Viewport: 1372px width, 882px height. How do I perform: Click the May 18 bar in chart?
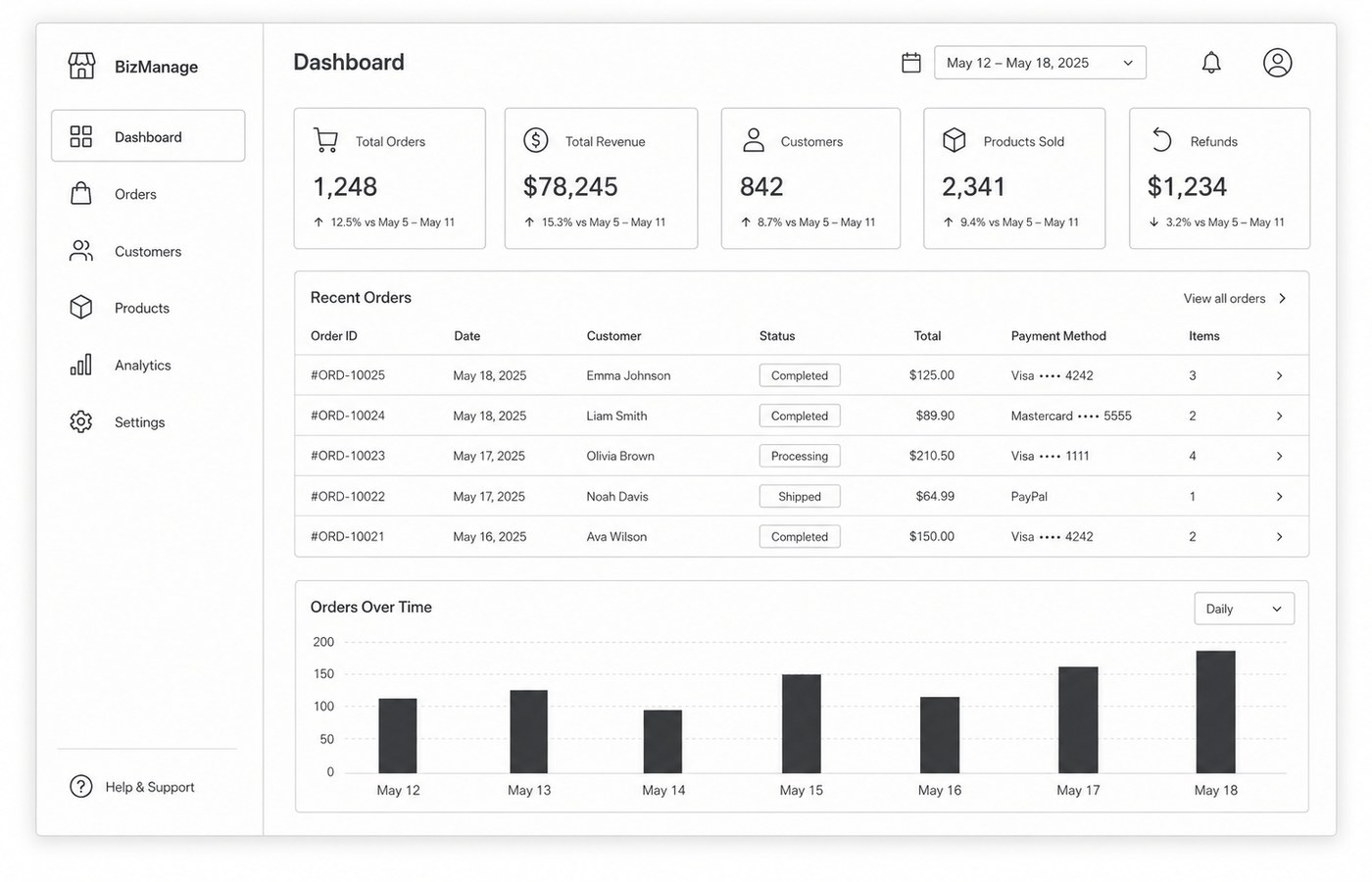1216,711
